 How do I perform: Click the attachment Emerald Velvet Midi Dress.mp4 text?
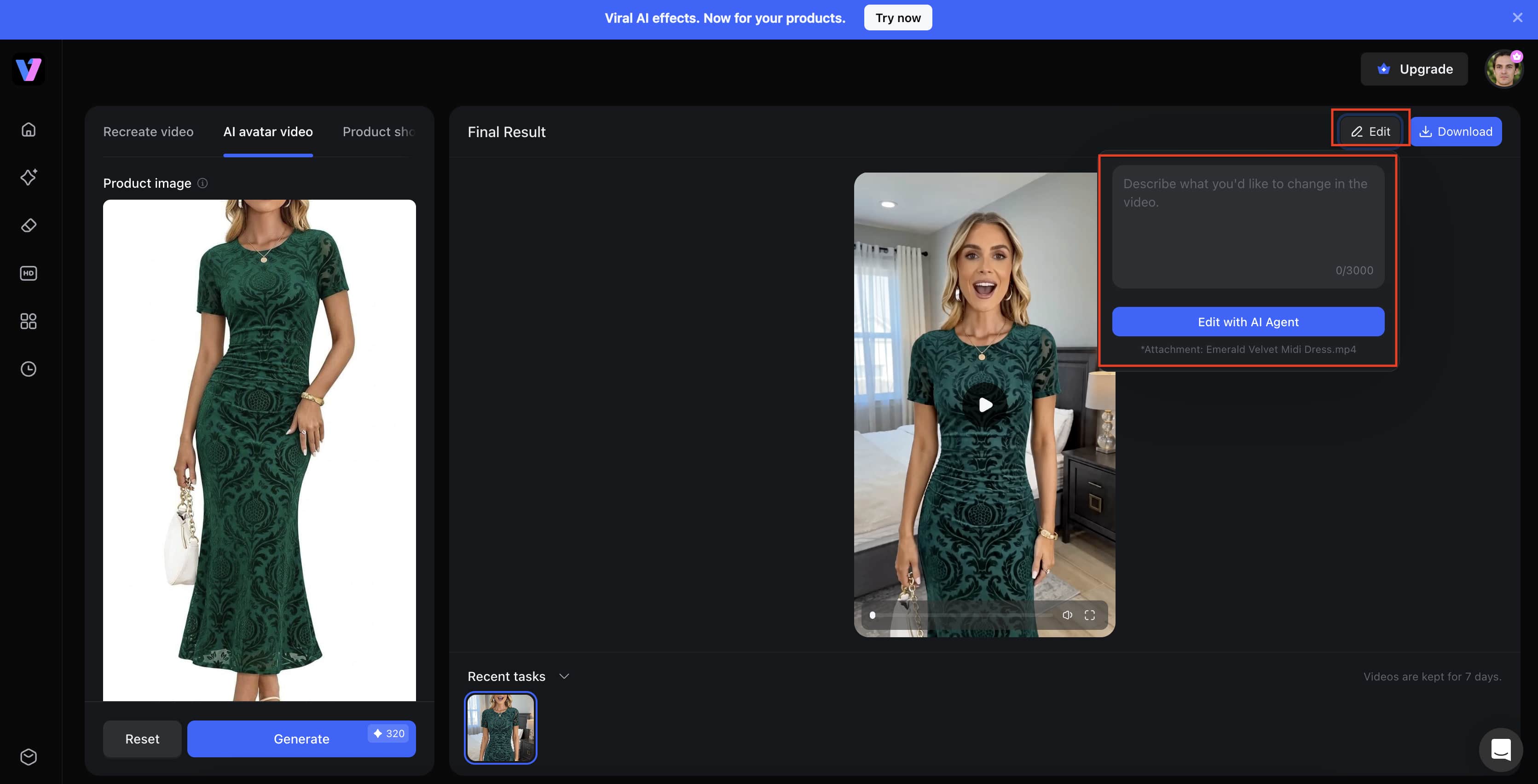pyautogui.click(x=1248, y=349)
